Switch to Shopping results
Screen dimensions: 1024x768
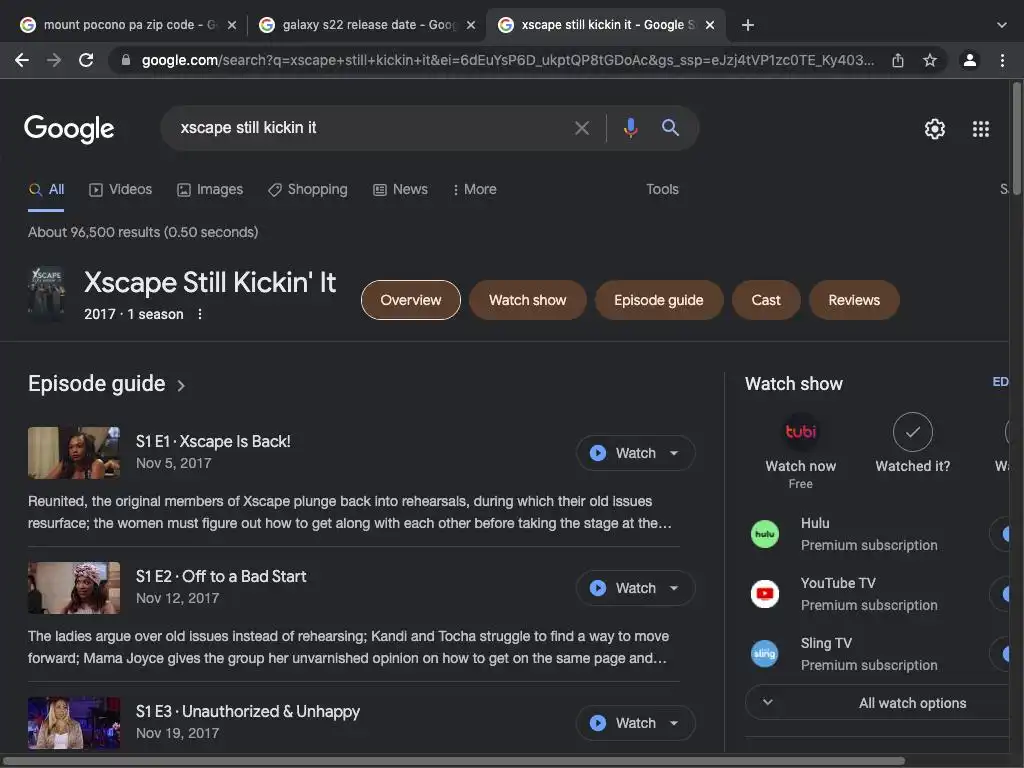tap(308, 189)
